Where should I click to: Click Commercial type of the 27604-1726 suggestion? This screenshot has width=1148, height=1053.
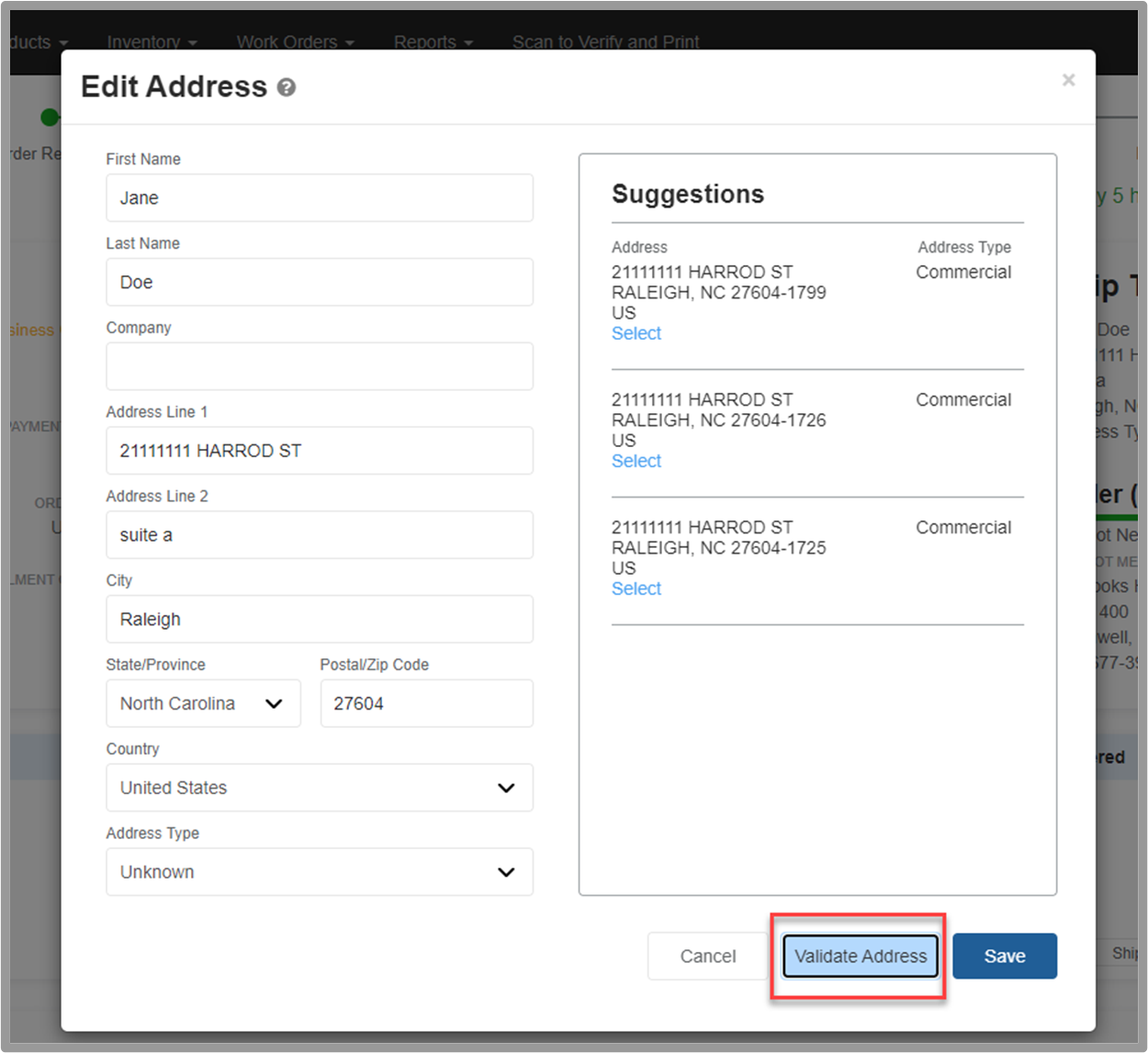click(x=963, y=400)
